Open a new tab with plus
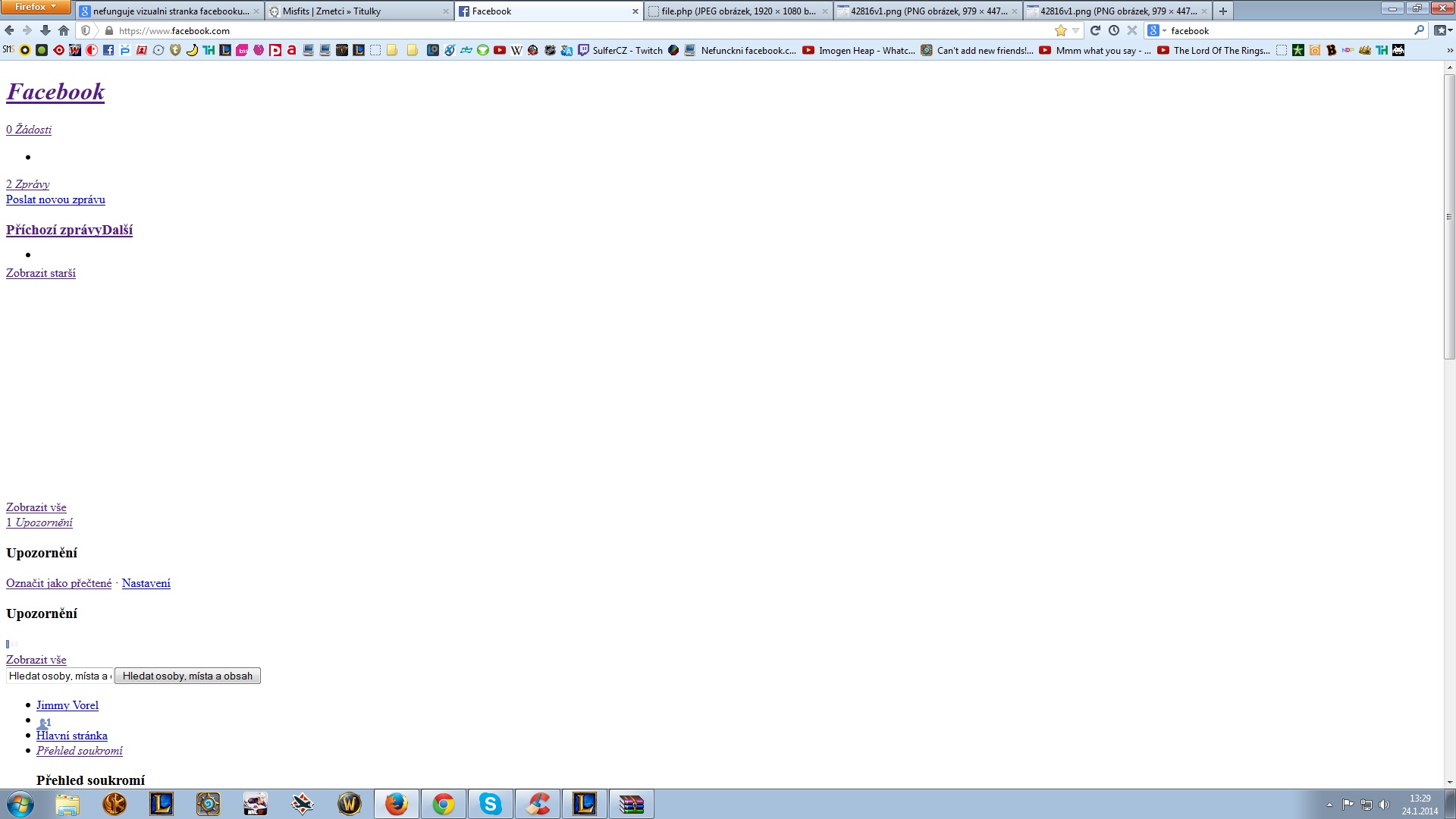The height and width of the screenshot is (819, 1456). [x=1222, y=11]
